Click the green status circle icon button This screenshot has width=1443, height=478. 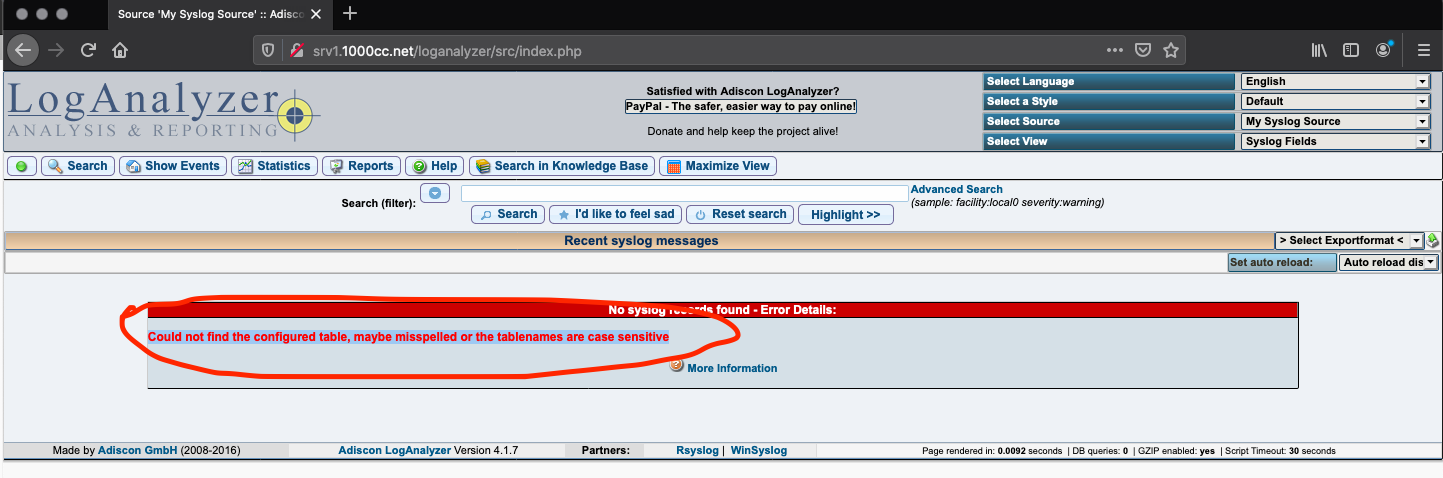pos(21,166)
